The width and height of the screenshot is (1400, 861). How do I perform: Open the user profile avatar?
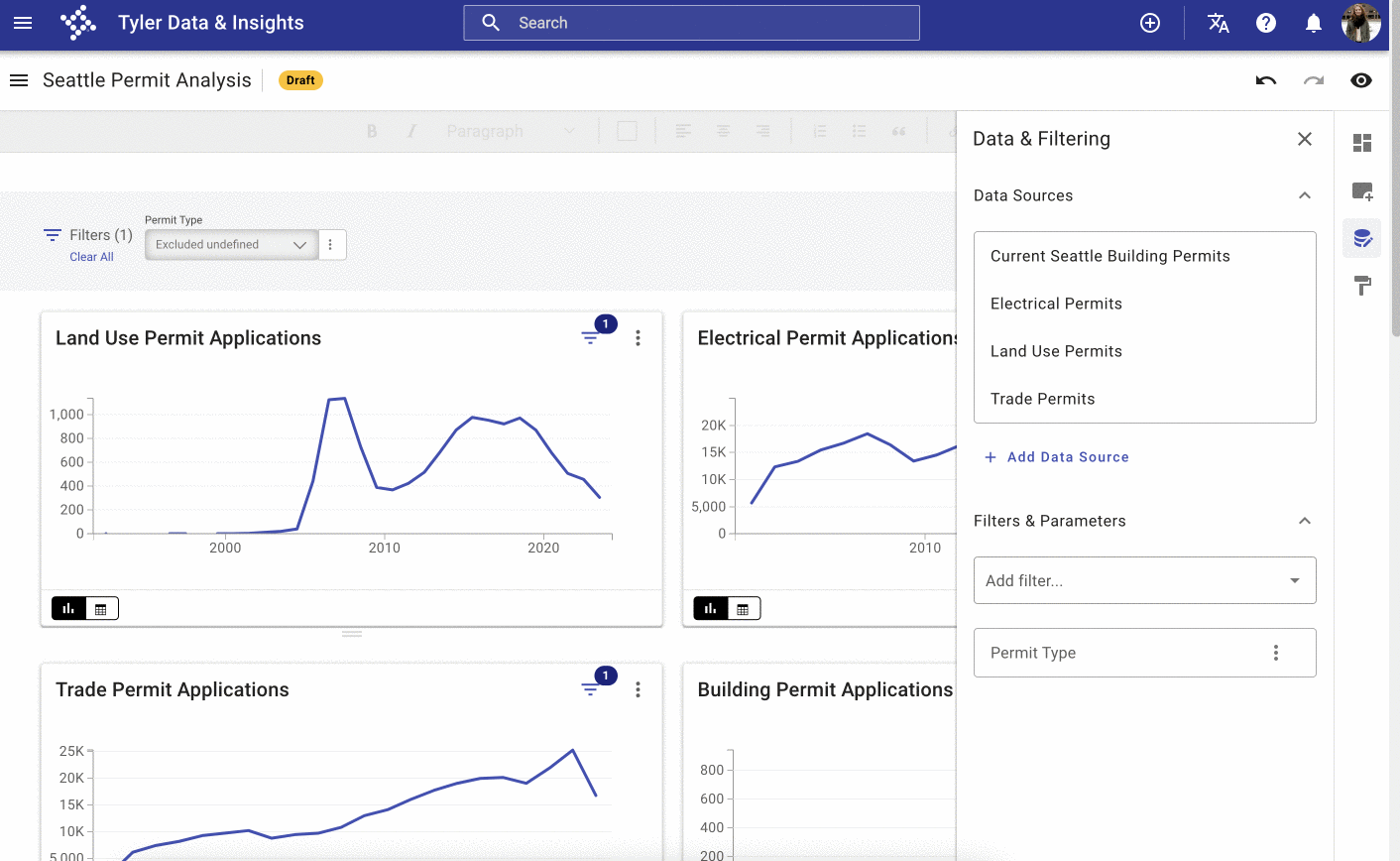[1361, 23]
